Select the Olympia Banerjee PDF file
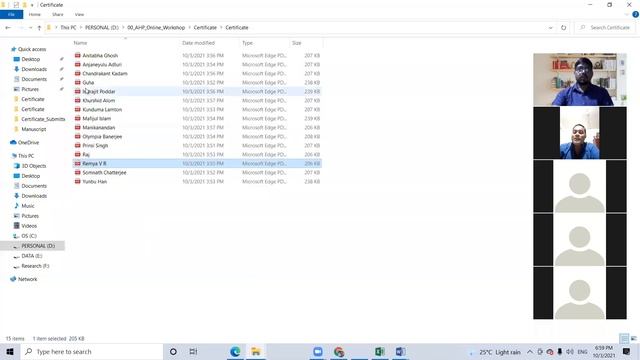 (x=197, y=136)
